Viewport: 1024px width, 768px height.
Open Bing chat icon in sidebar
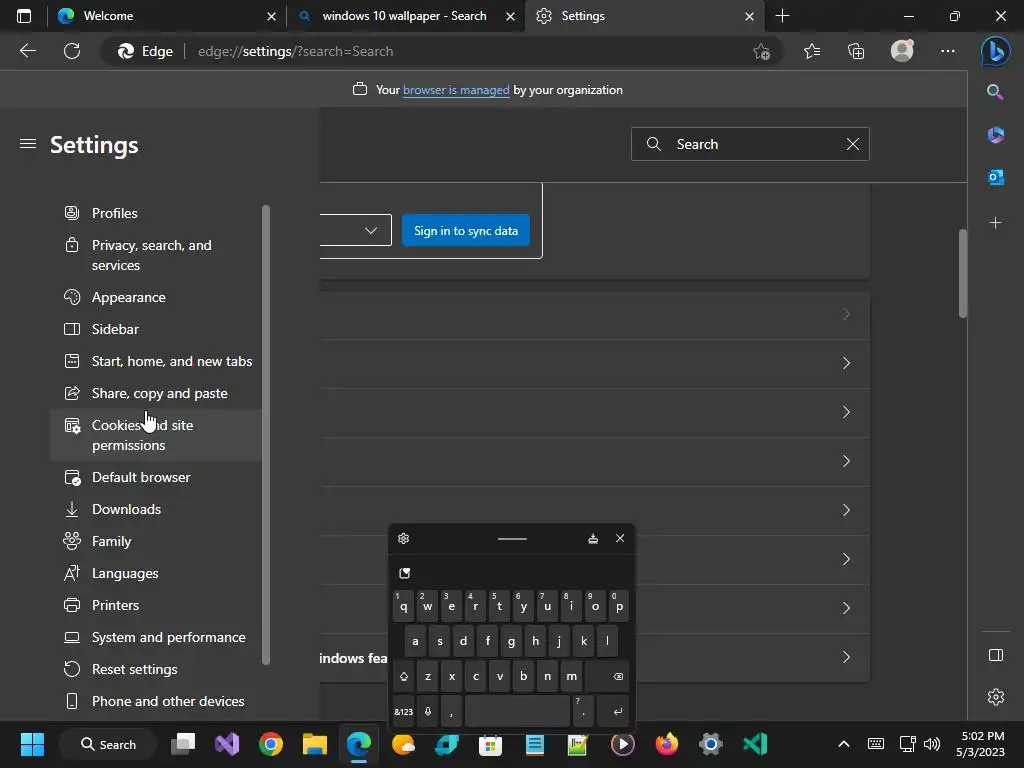(995, 51)
